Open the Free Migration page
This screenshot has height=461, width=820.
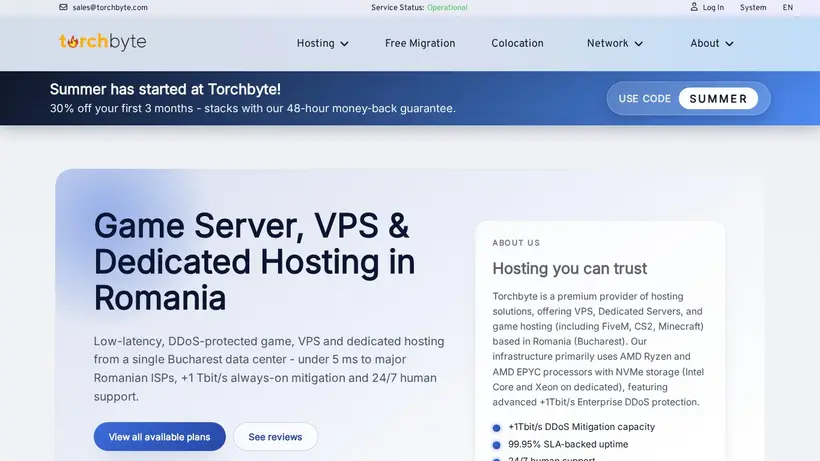(x=420, y=43)
